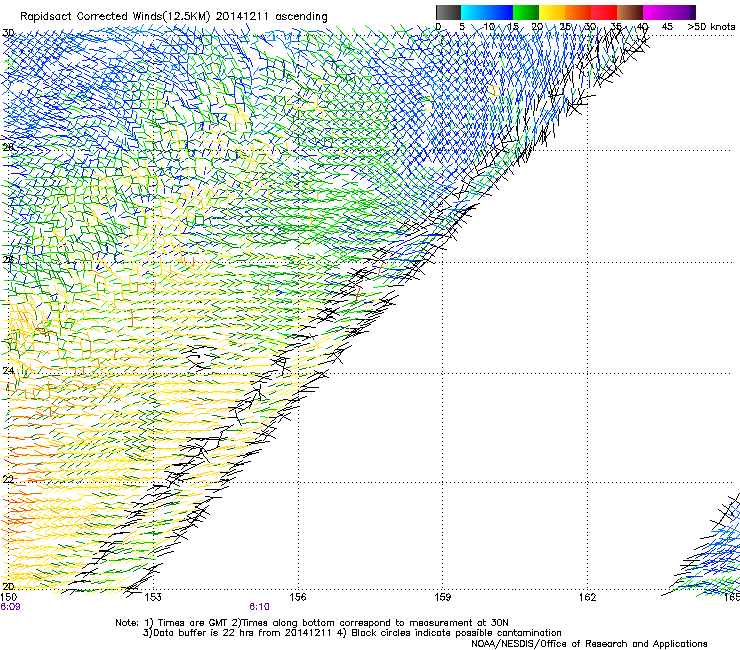Click longitude label '153' on bottom axis
Image resolution: width=740 pixels, height=650 pixels.
153,597
